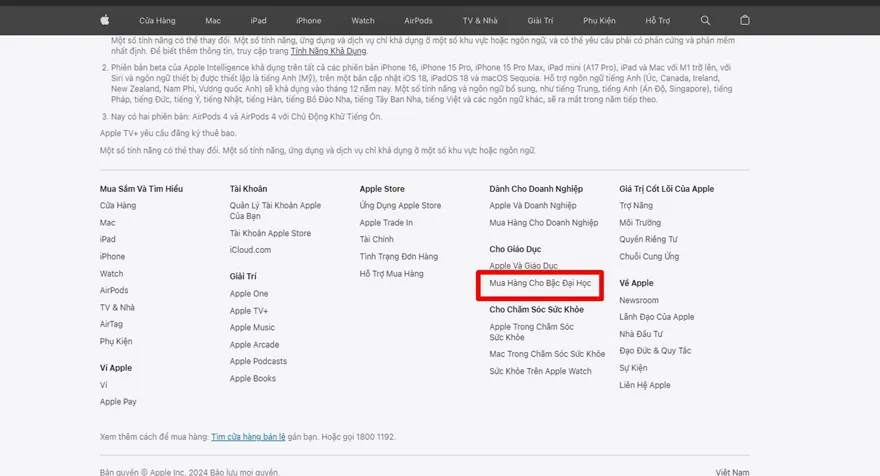Open the shopping bag icon
Screen dimensions: 880x476
pyautogui.click(x=744, y=20)
